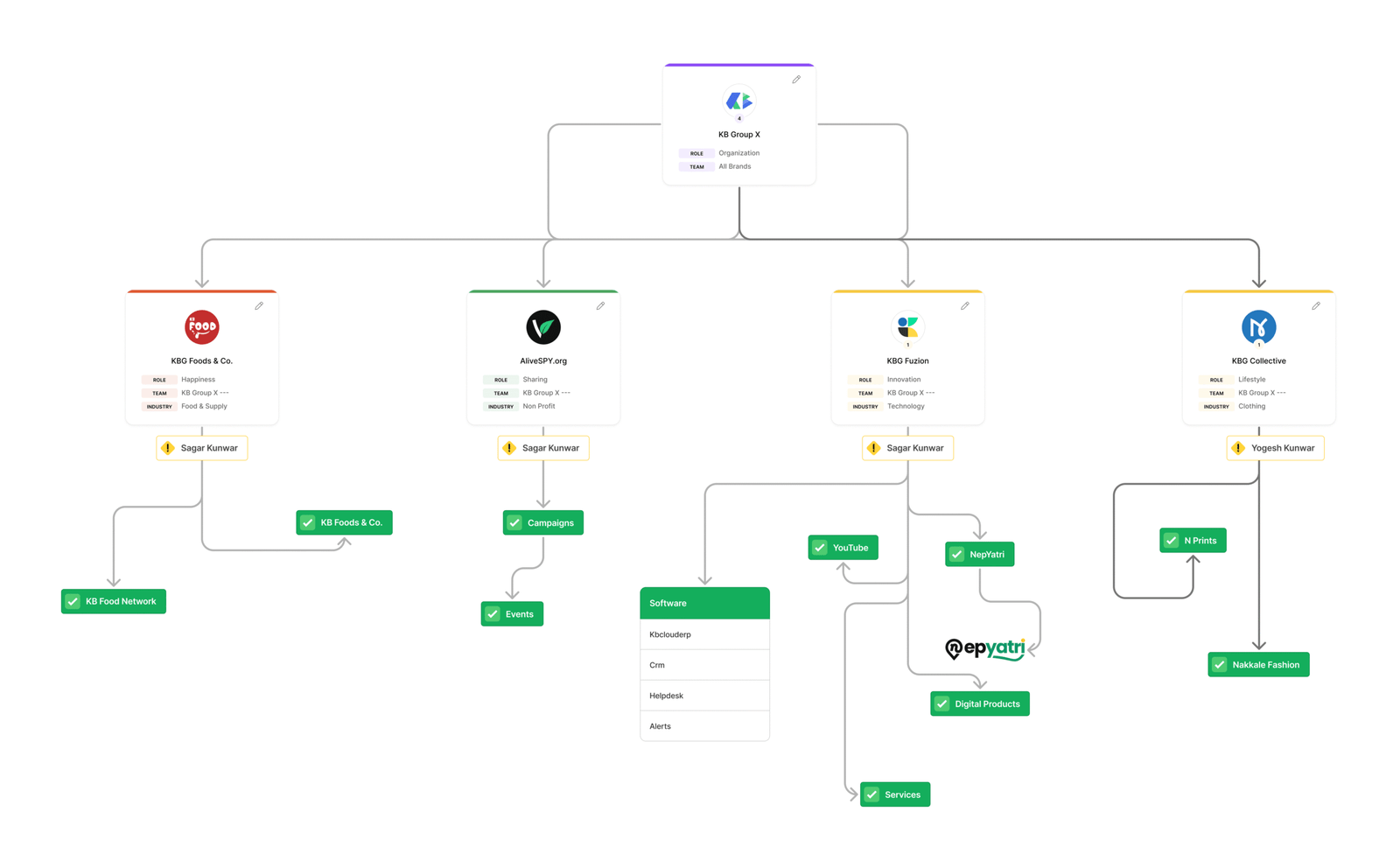Click the KB Group X card title
The width and height of the screenshot is (1400, 868).
739,135
